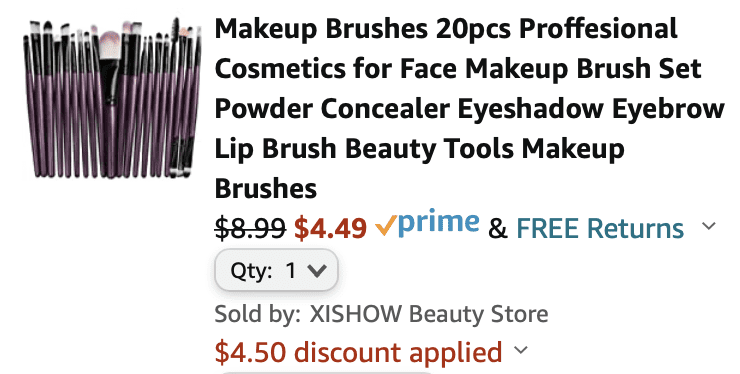The width and height of the screenshot is (740, 374).
Task: Click the FREE Returns link
Action: tap(600, 229)
